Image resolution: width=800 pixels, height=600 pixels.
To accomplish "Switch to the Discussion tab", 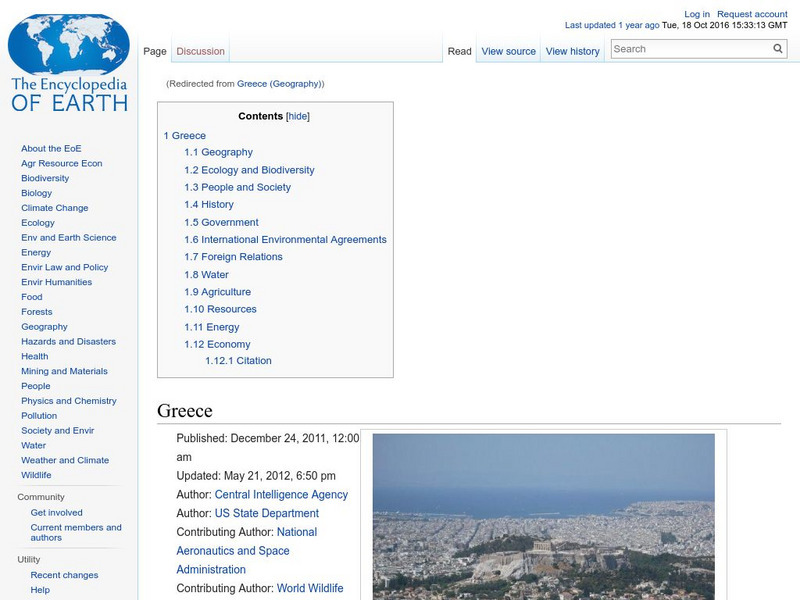I will [x=199, y=50].
